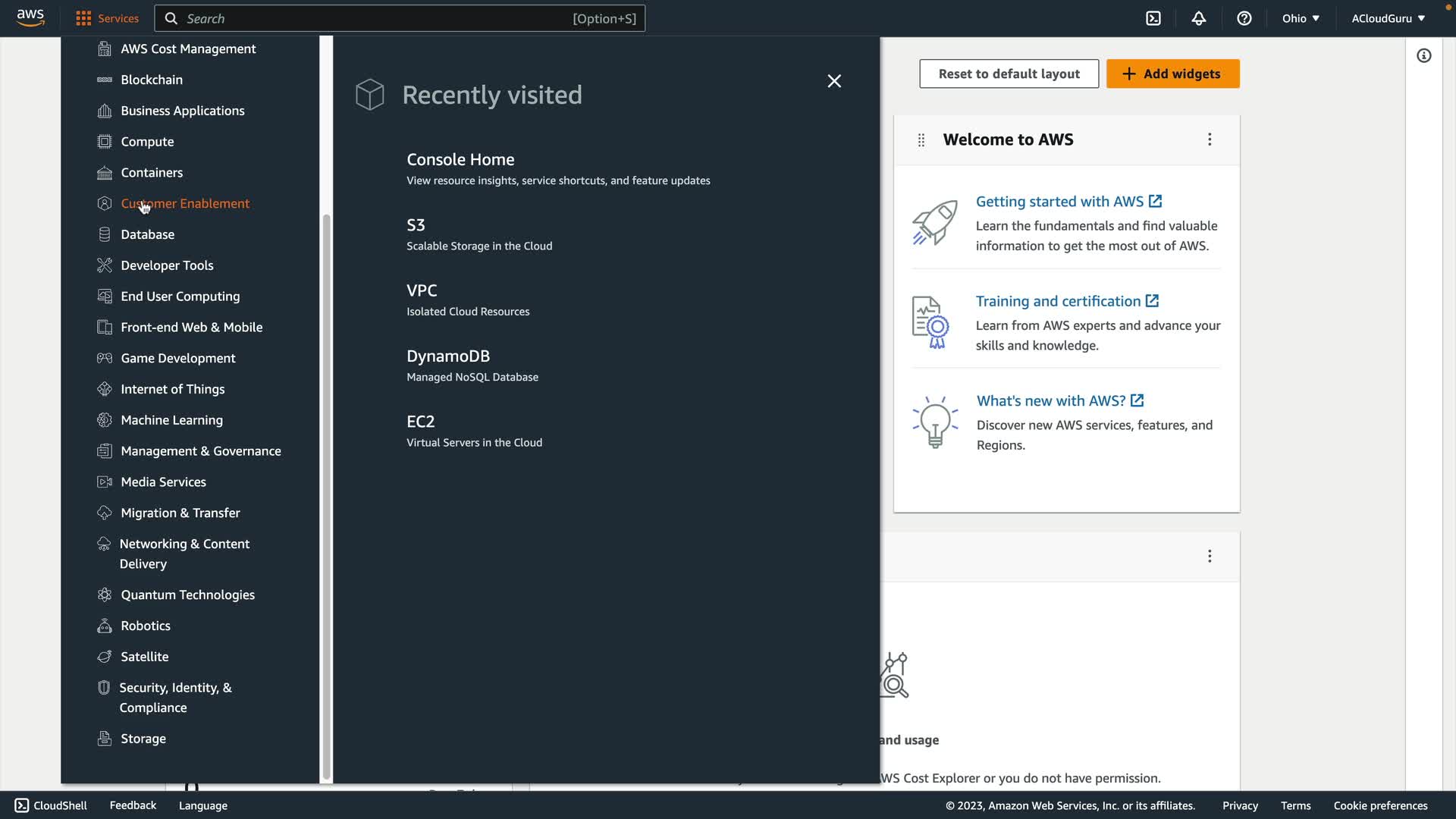This screenshot has width=1456, height=819.
Task: Close the Recently visited panel
Action: pos(833,81)
